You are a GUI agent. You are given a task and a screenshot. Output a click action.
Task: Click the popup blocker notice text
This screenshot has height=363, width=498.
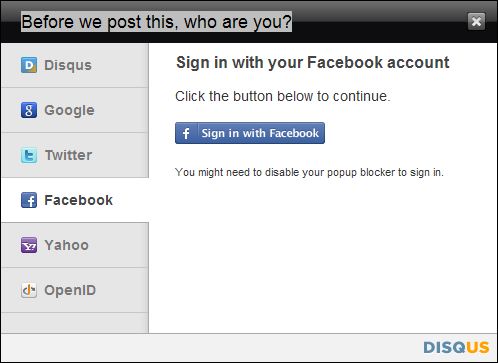(309, 172)
